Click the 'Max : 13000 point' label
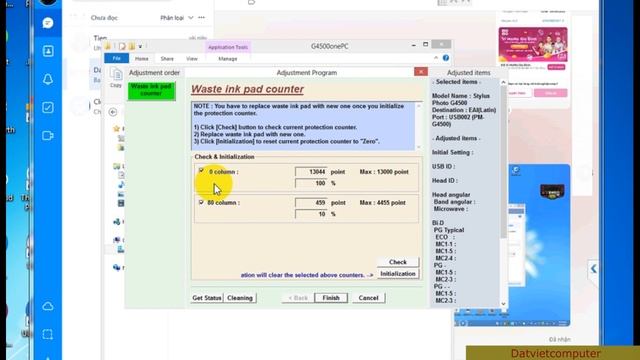640x360 pixels. pyautogui.click(x=384, y=172)
